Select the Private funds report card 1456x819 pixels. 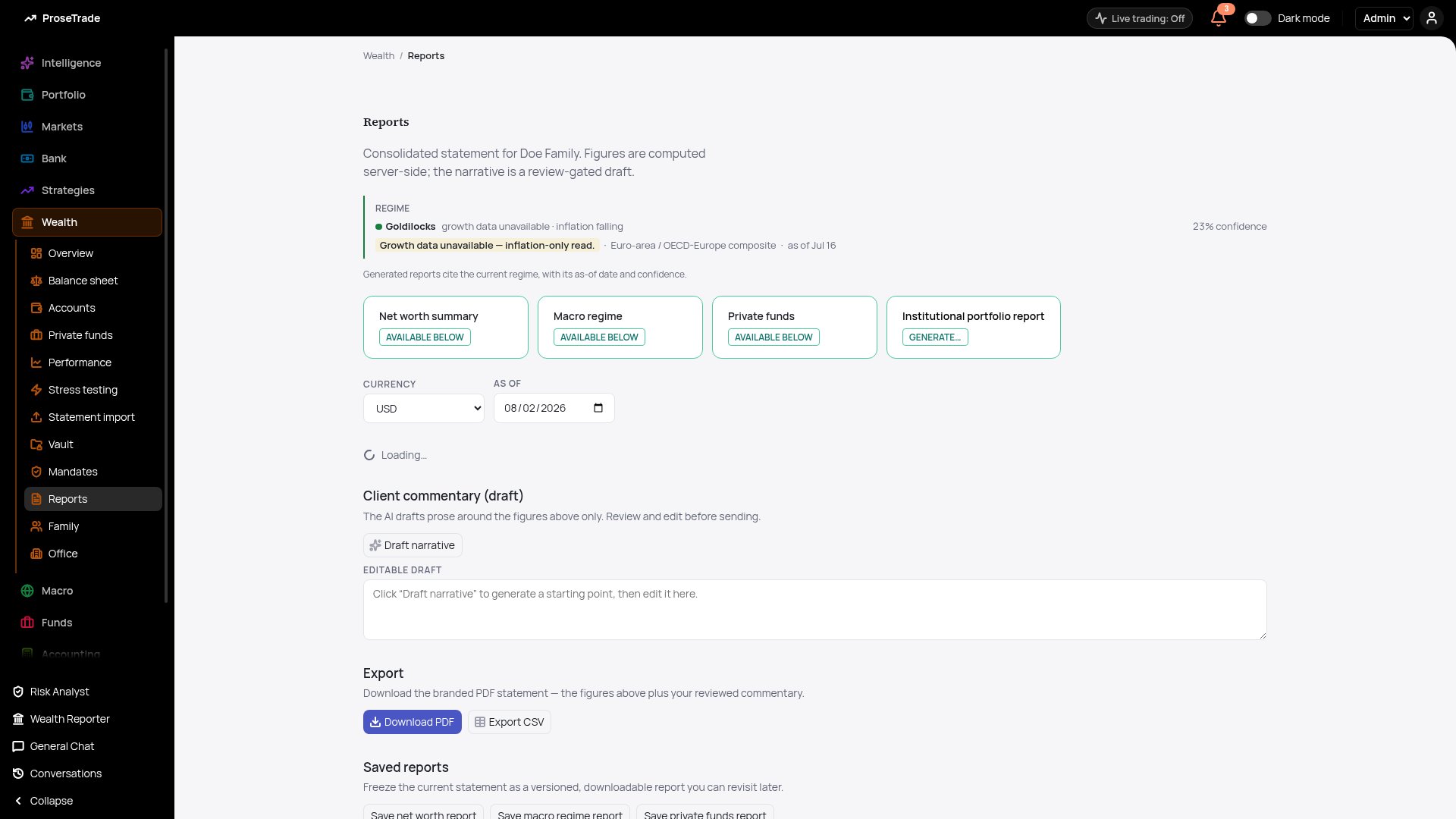[x=795, y=327]
